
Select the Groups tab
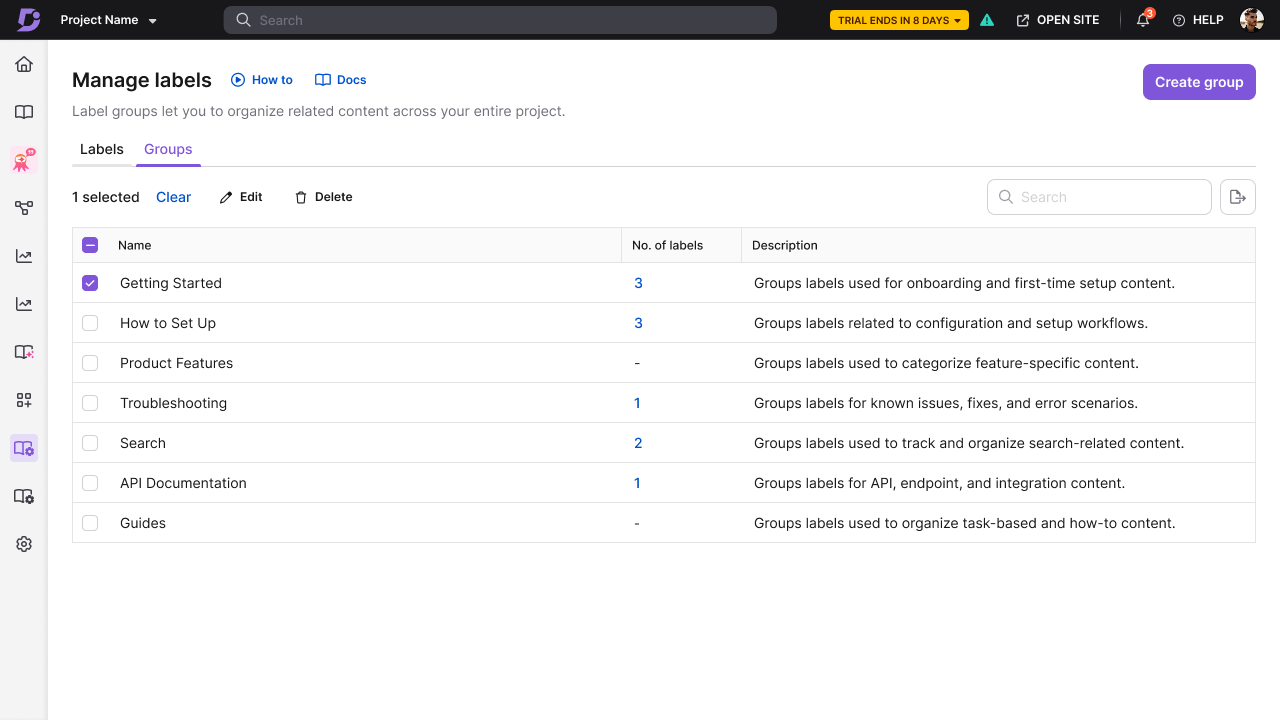click(x=168, y=149)
